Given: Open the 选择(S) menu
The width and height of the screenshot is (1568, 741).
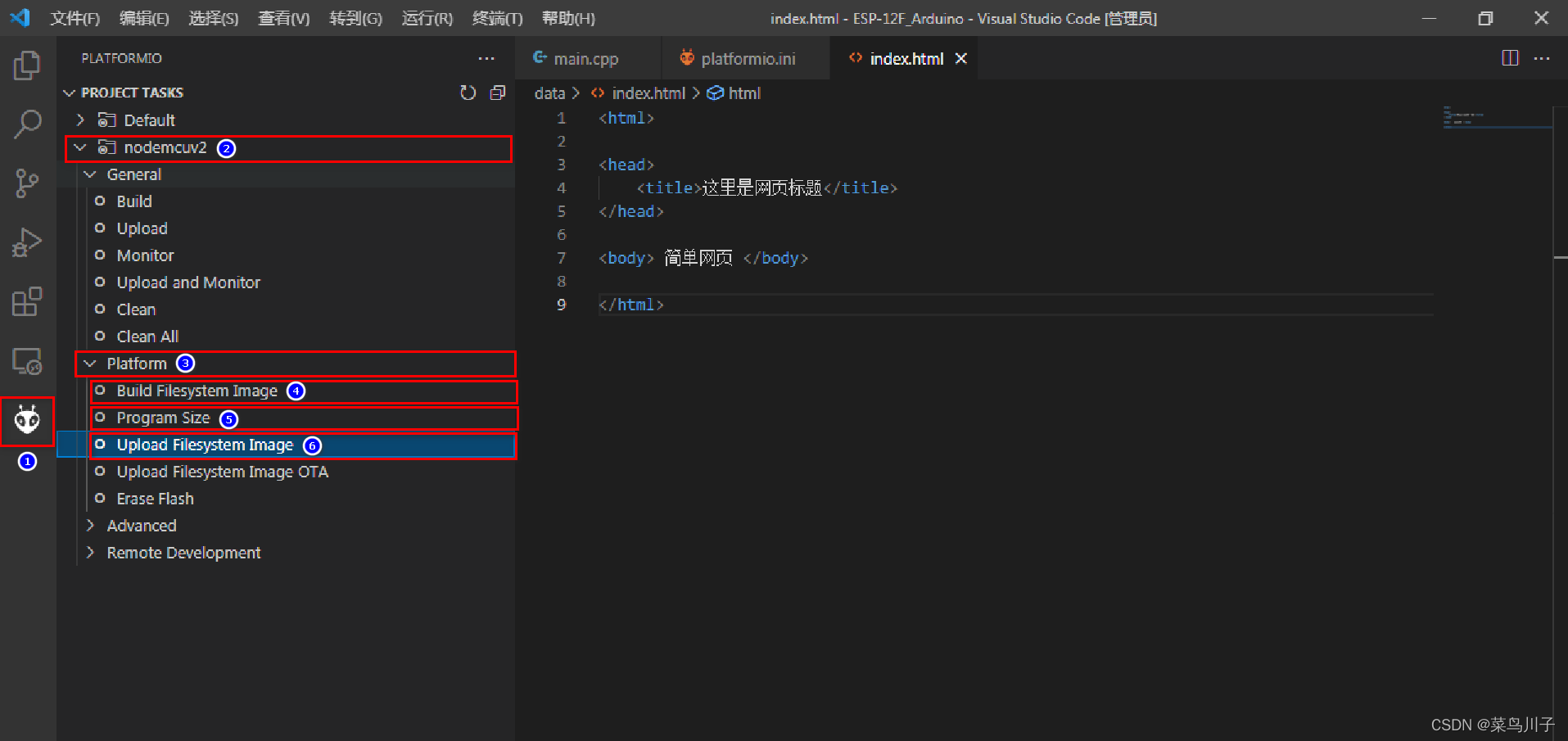Looking at the screenshot, I should [214, 18].
